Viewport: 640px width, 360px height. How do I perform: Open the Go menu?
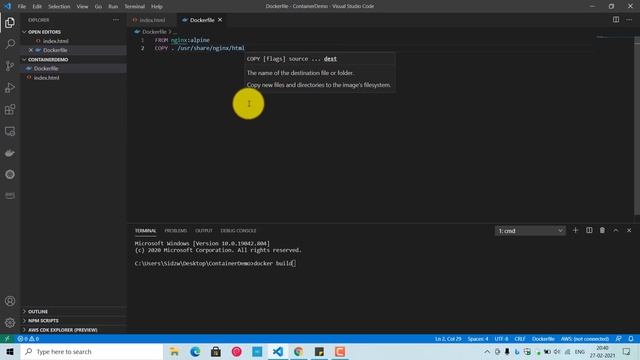coord(98,7)
